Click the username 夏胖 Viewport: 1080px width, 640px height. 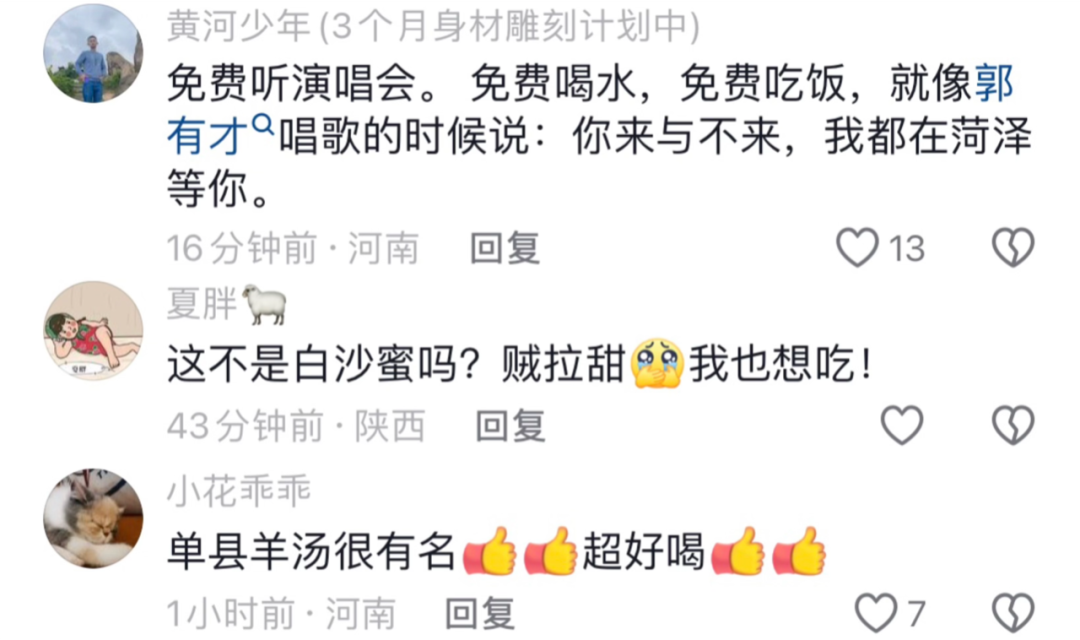(x=202, y=304)
